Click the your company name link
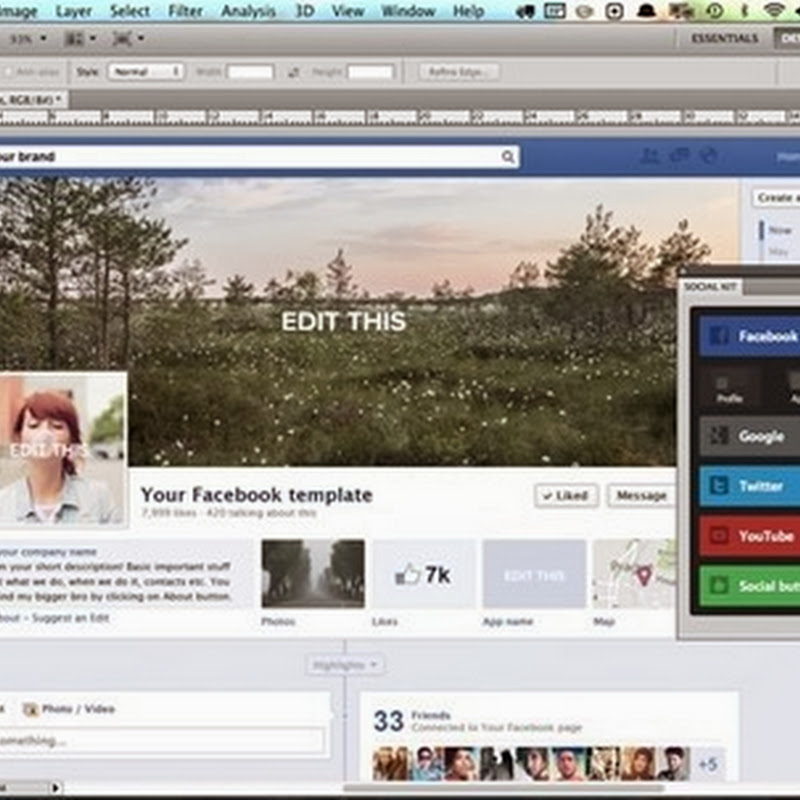The height and width of the screenshot is (800, 800). 48,552
